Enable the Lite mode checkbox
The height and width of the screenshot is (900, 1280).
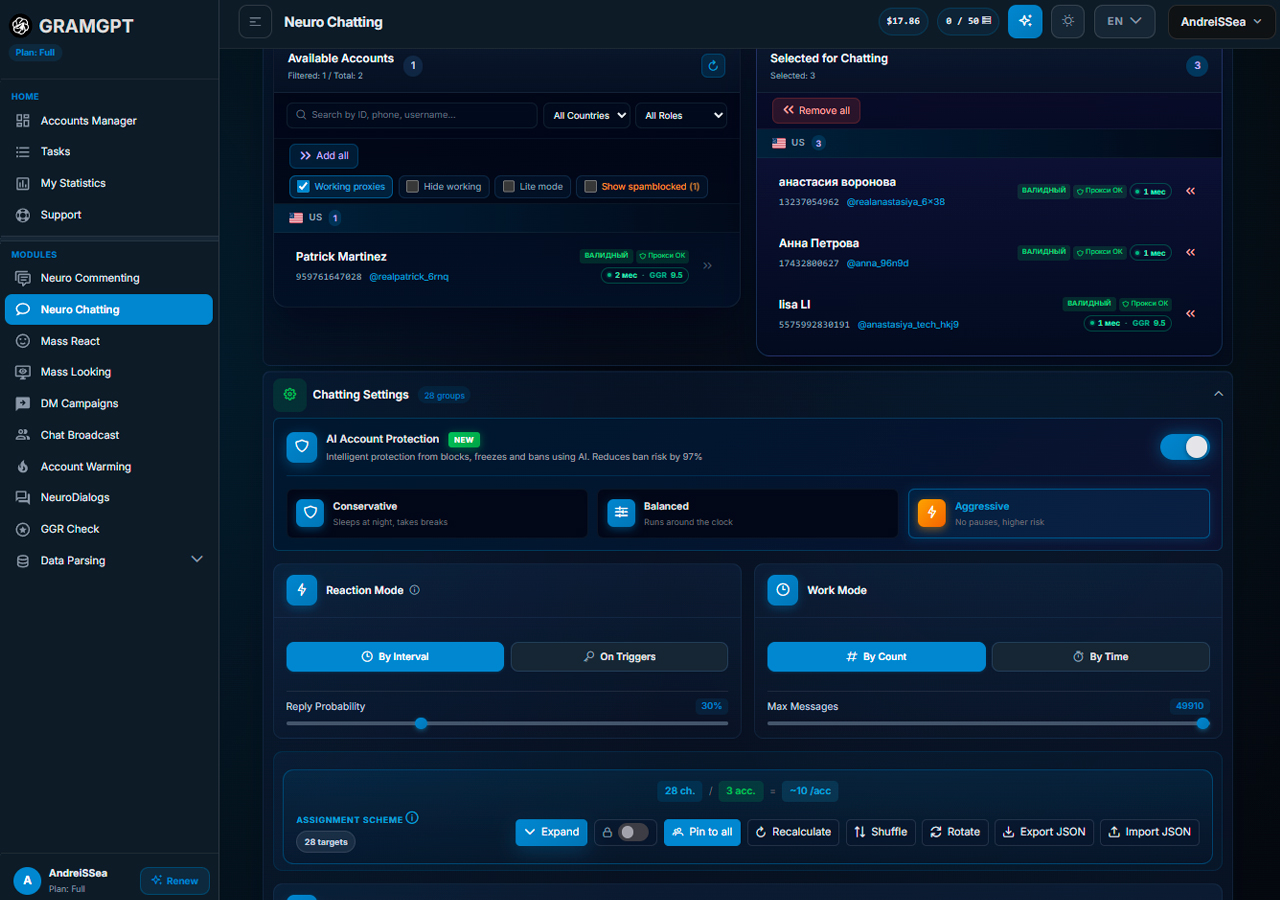tap(508, 186)
